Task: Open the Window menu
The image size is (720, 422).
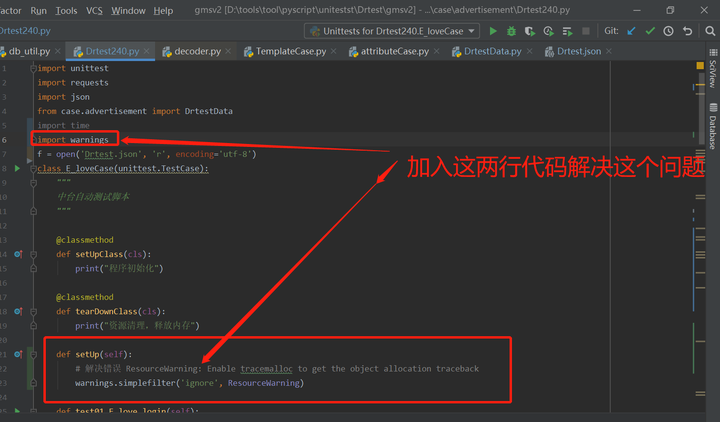Action: 128,10
